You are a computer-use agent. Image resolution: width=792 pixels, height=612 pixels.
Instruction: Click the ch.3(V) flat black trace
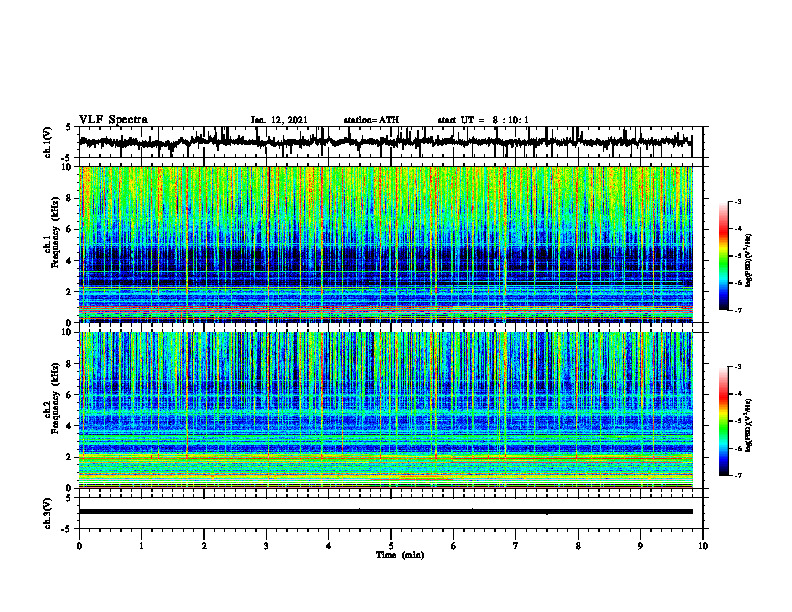[386, 512]
